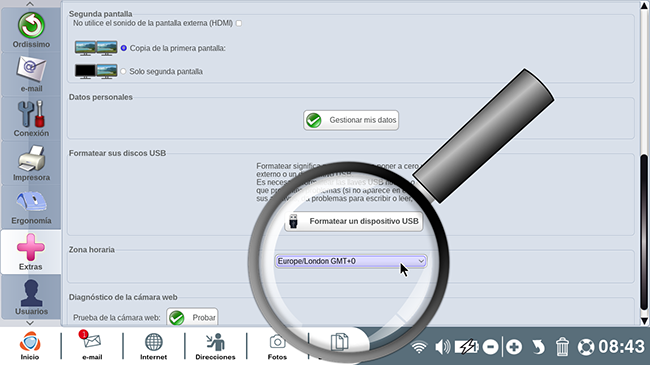
Task: Click the Gestionar mis datos button
Action: click(351, 120)
